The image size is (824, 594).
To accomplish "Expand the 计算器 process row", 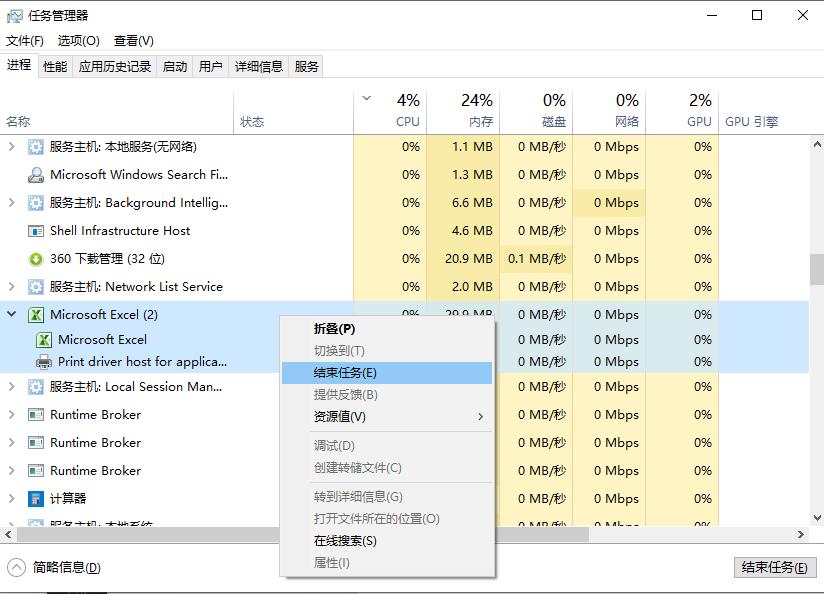I will (12, 498).
